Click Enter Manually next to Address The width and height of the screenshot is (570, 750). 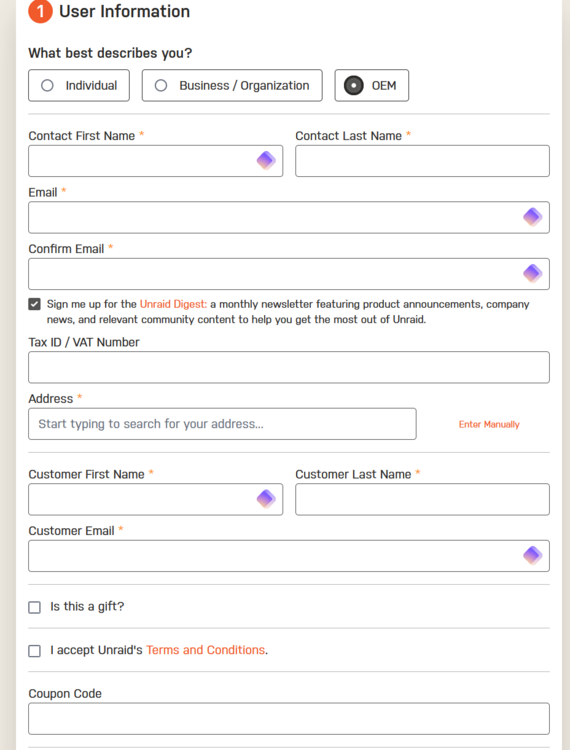point(489,424)
